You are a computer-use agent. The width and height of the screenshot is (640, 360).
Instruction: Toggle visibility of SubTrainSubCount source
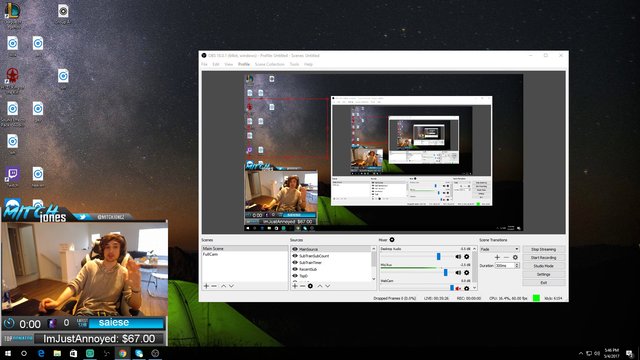tap(295, 256)
